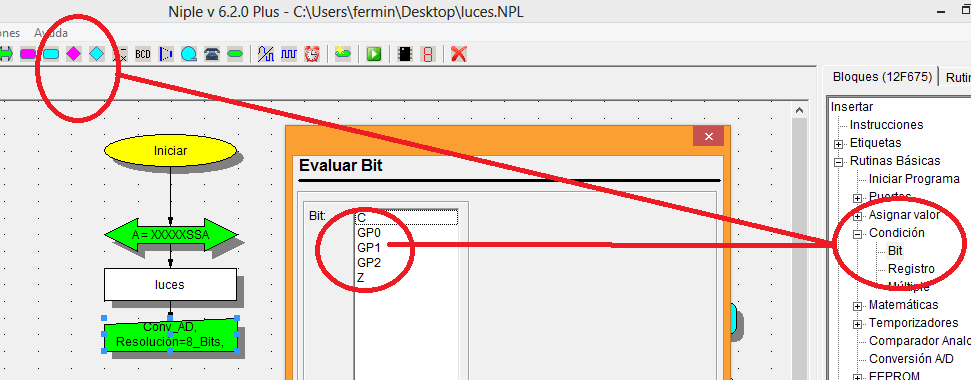Screen dimensions: 971x380
Task: Choose bit GP2 in the list
Action: click(x=407, y=262)
